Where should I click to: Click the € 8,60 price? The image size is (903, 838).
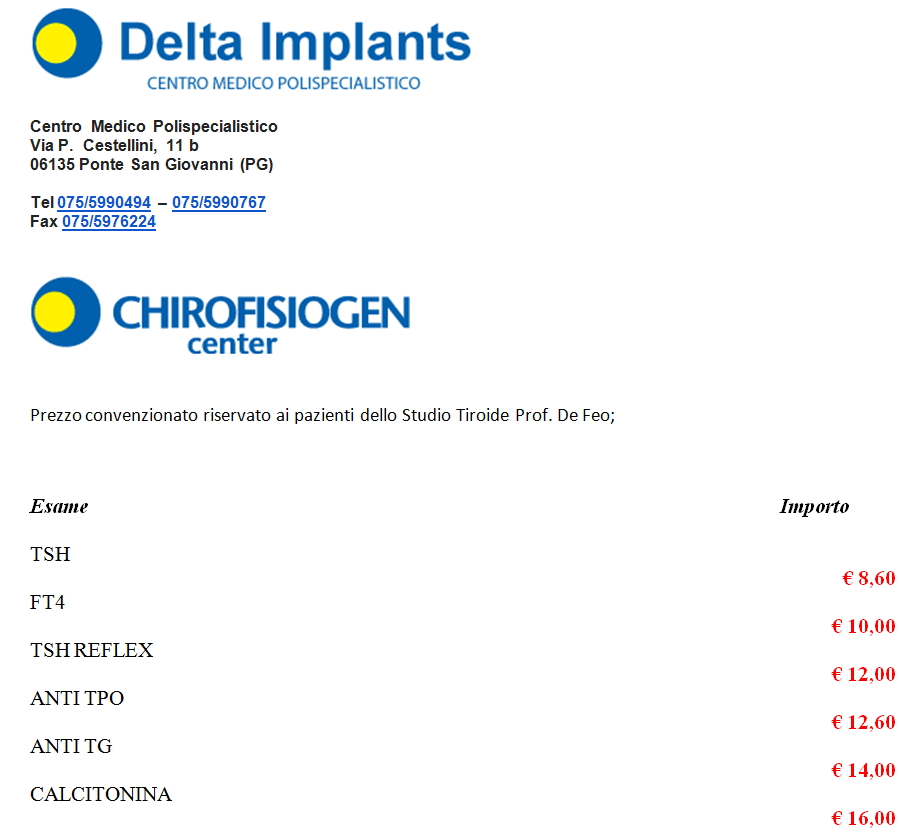[x=868, y=578]
